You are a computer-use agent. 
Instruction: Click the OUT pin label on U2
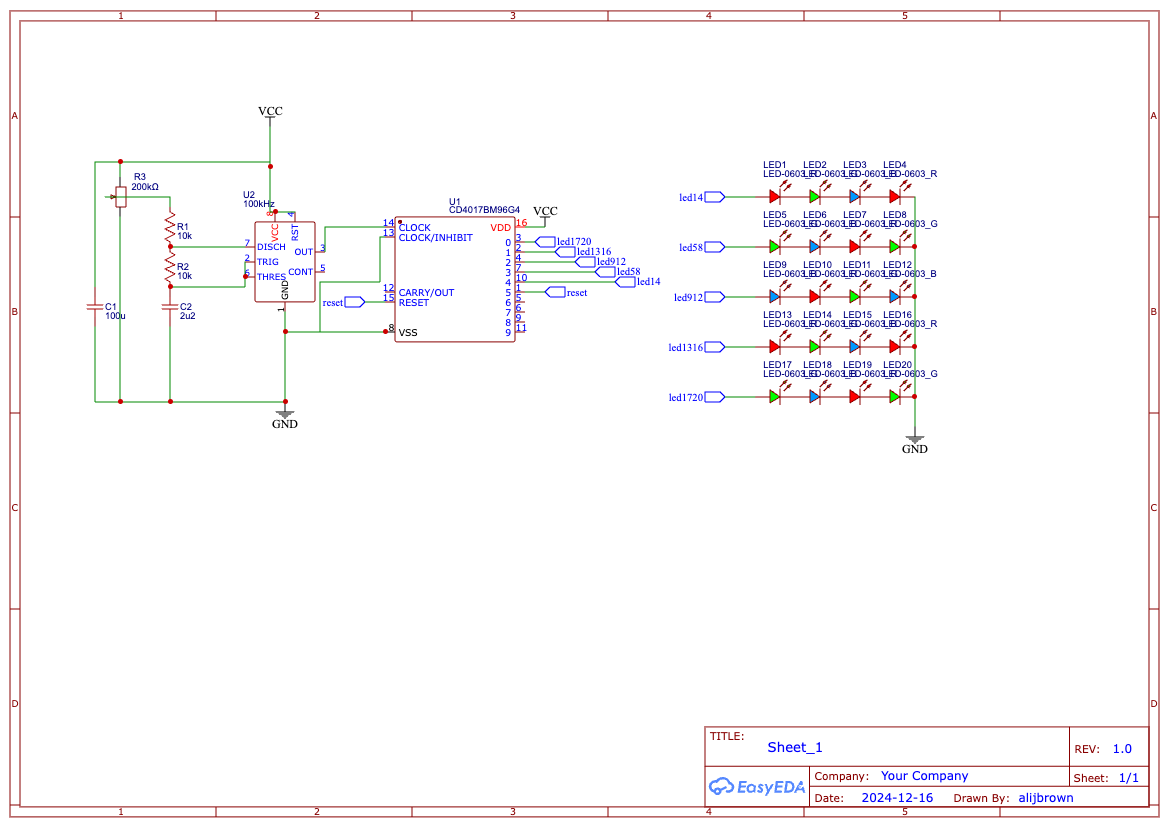[303, 252]
